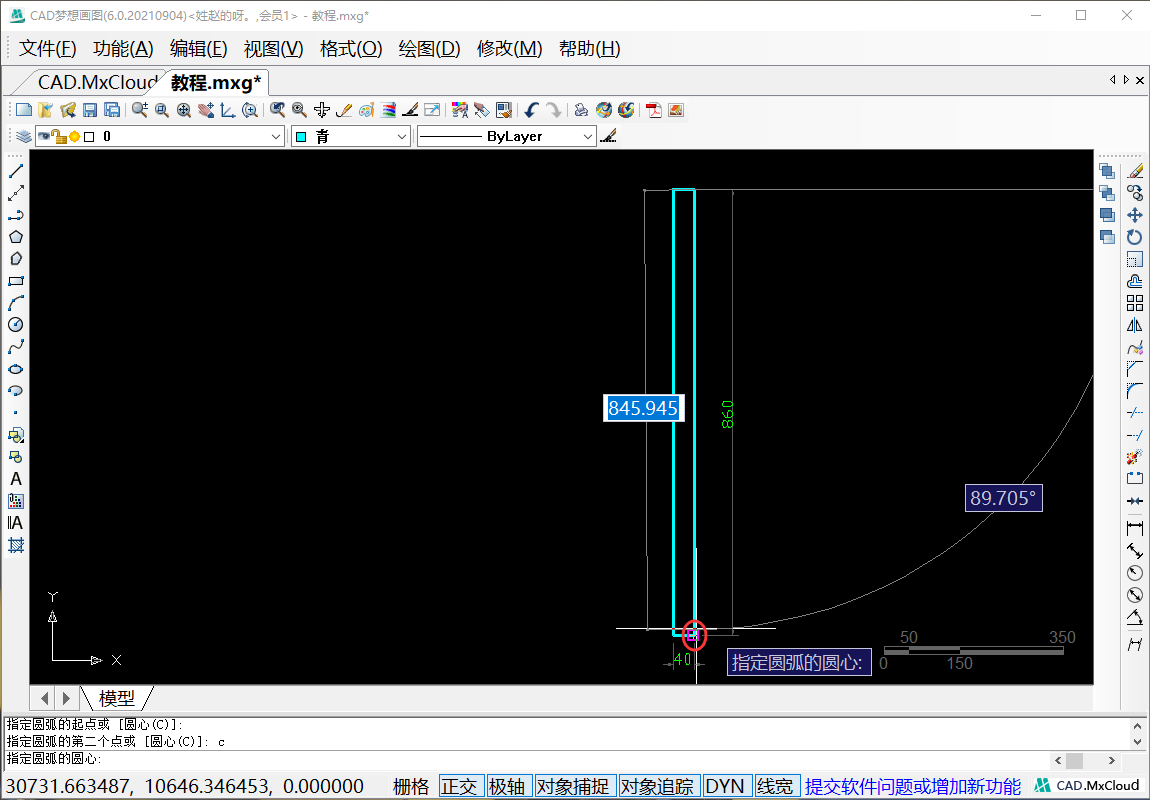
Task: Click the Export to PDF icon
Action: 653,110
